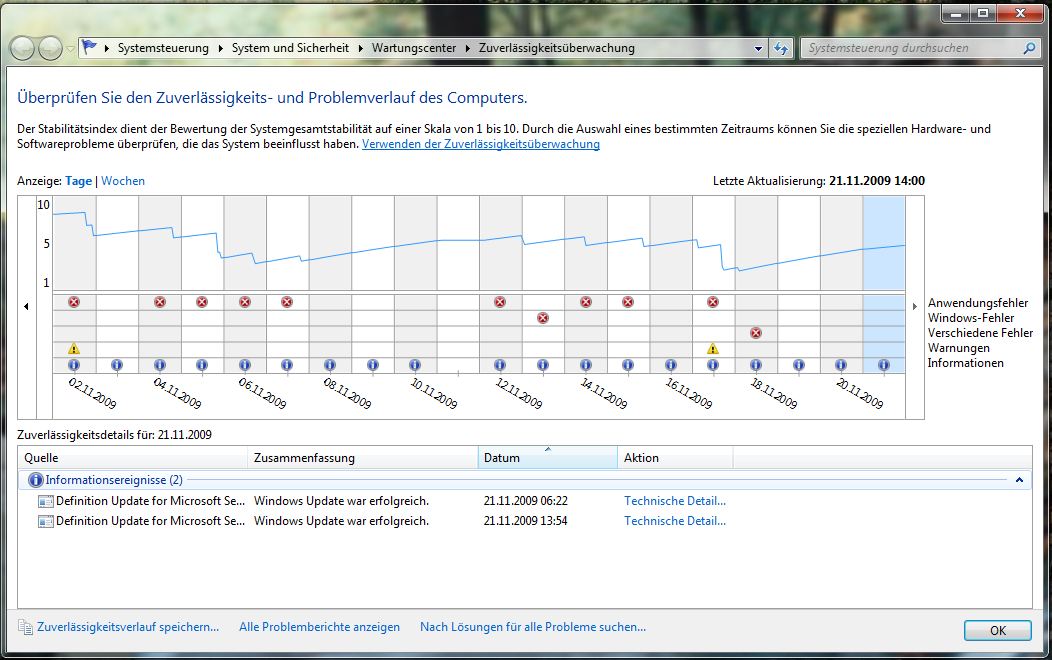
Task: Click the Control Panel flag icon in address bar
Action: click(89, 48)
